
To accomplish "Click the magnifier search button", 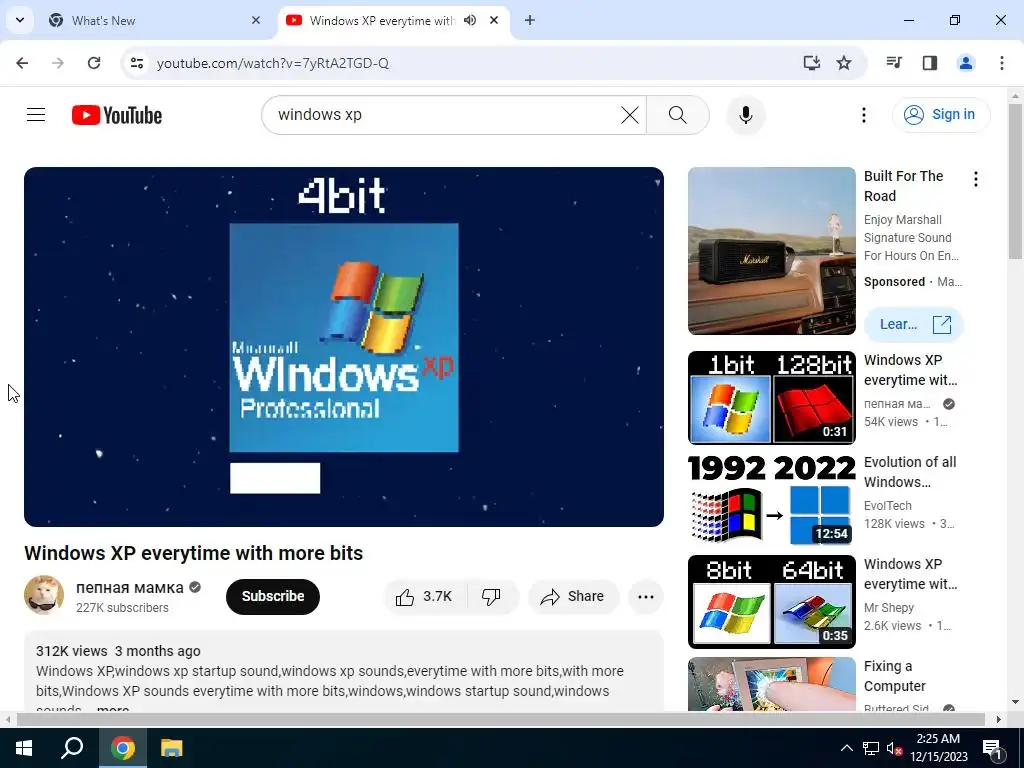I will point(678,115).
